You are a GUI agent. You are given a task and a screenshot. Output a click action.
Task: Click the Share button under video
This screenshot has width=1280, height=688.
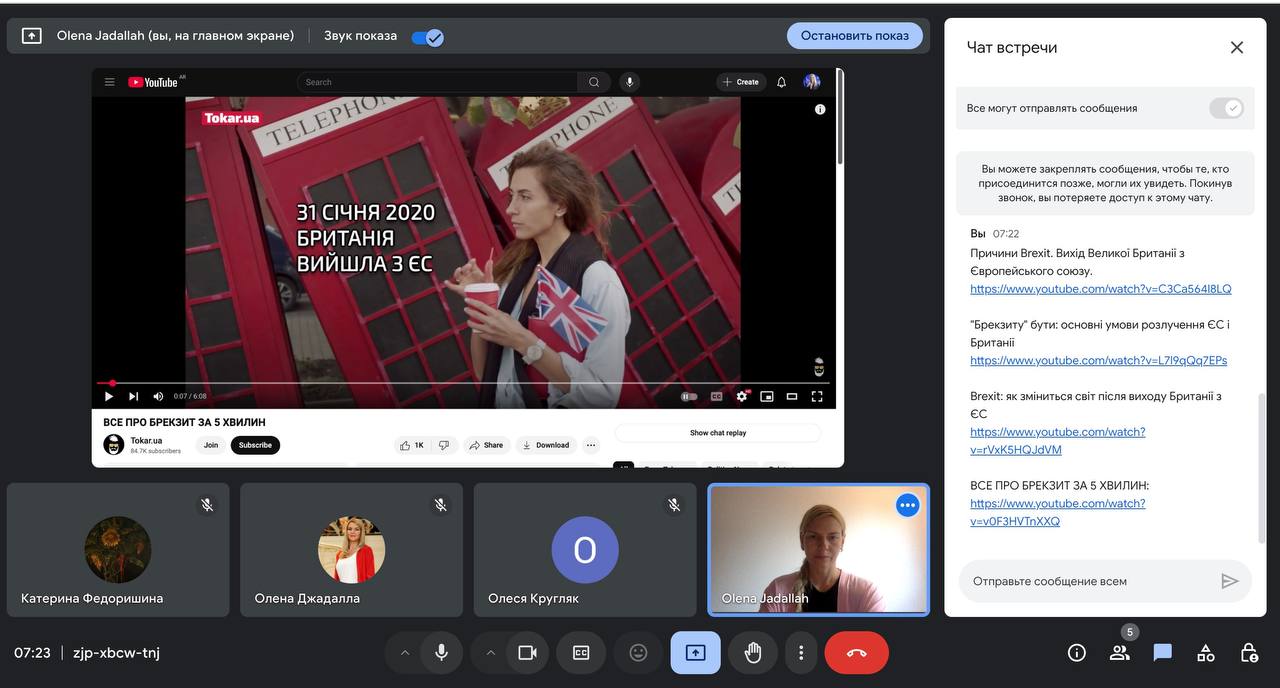[486, 445]
